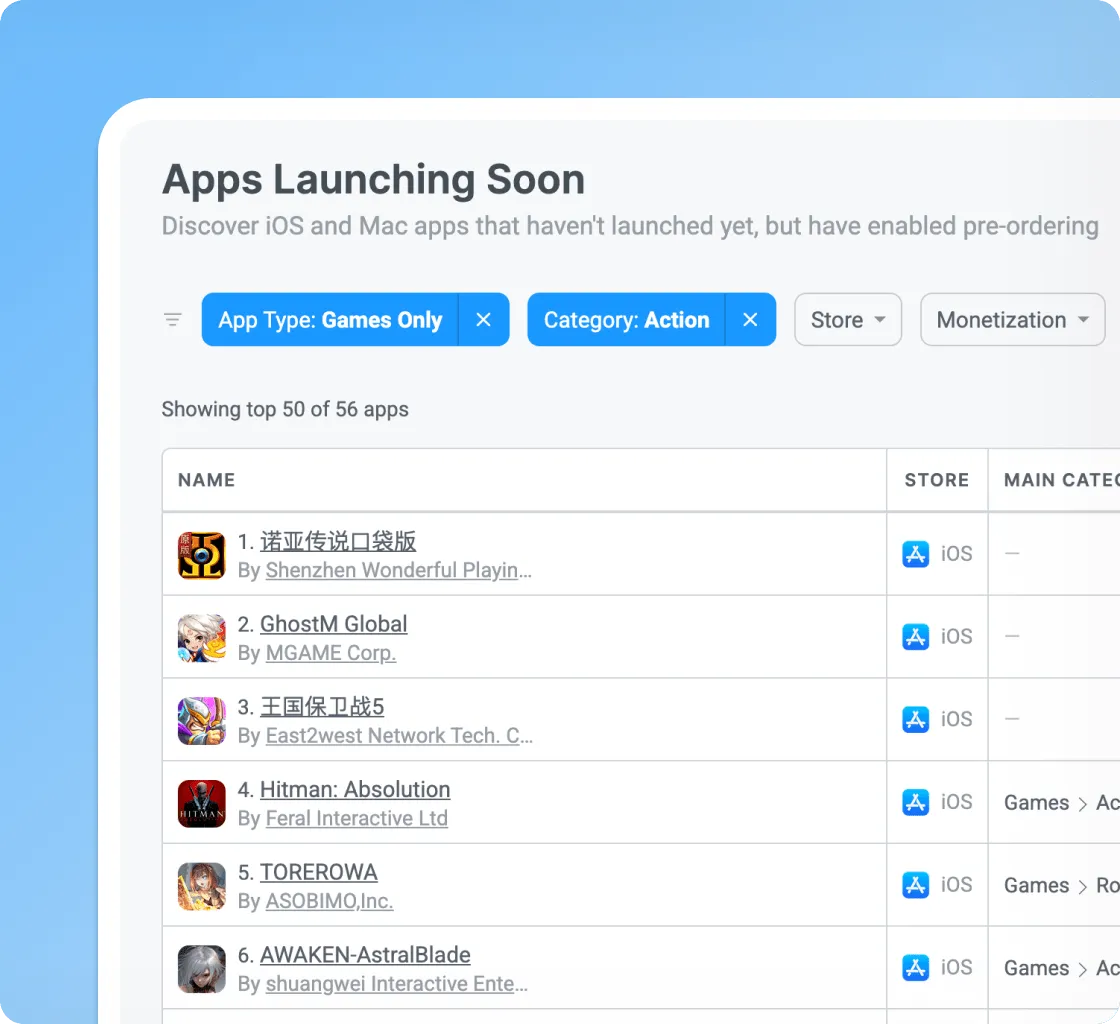The image size is (1120, 1024).
Task: Open the Category: Action filter
Action: click(626, 319)
